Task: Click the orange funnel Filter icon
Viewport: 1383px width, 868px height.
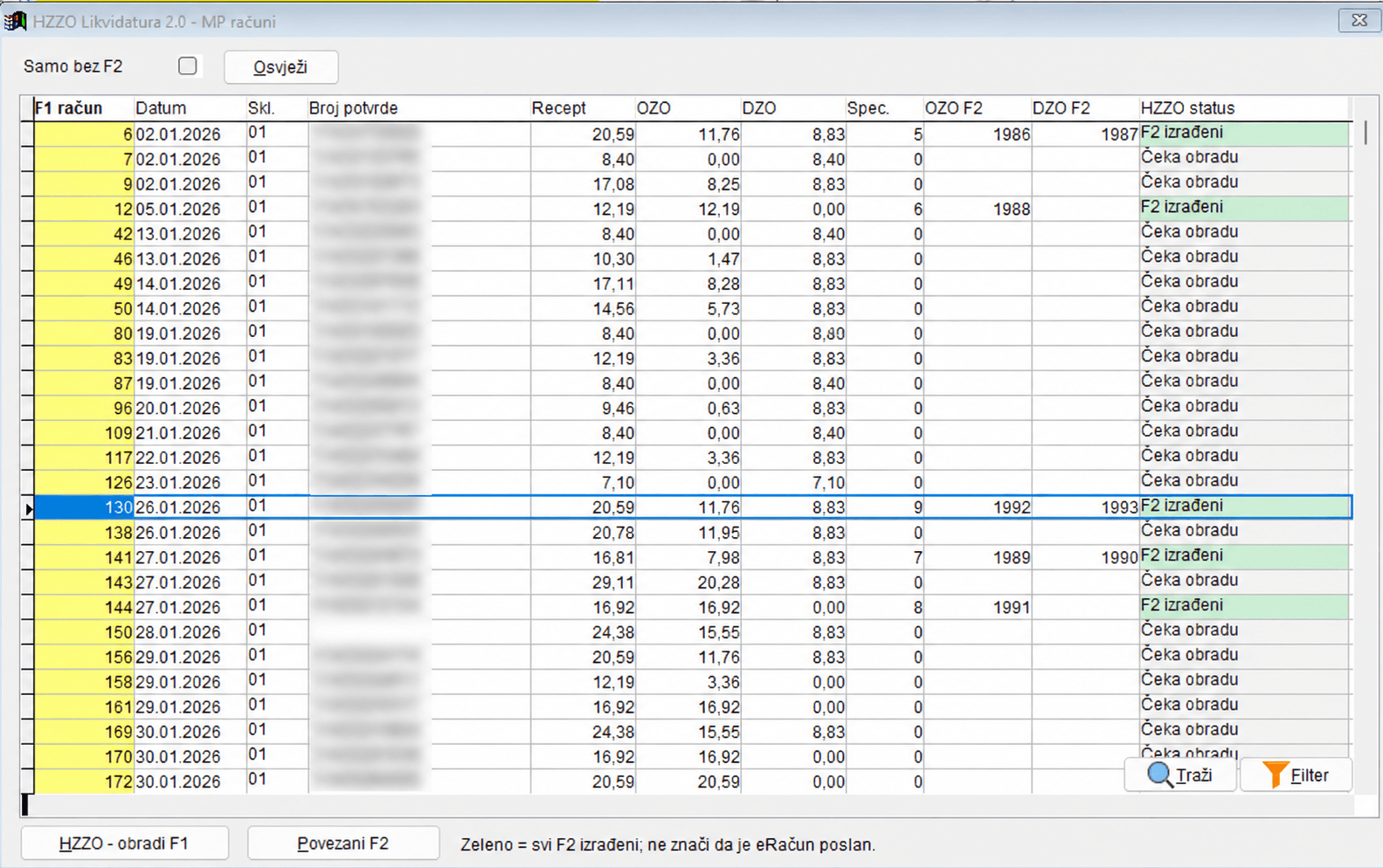Action: point(1275,775)
